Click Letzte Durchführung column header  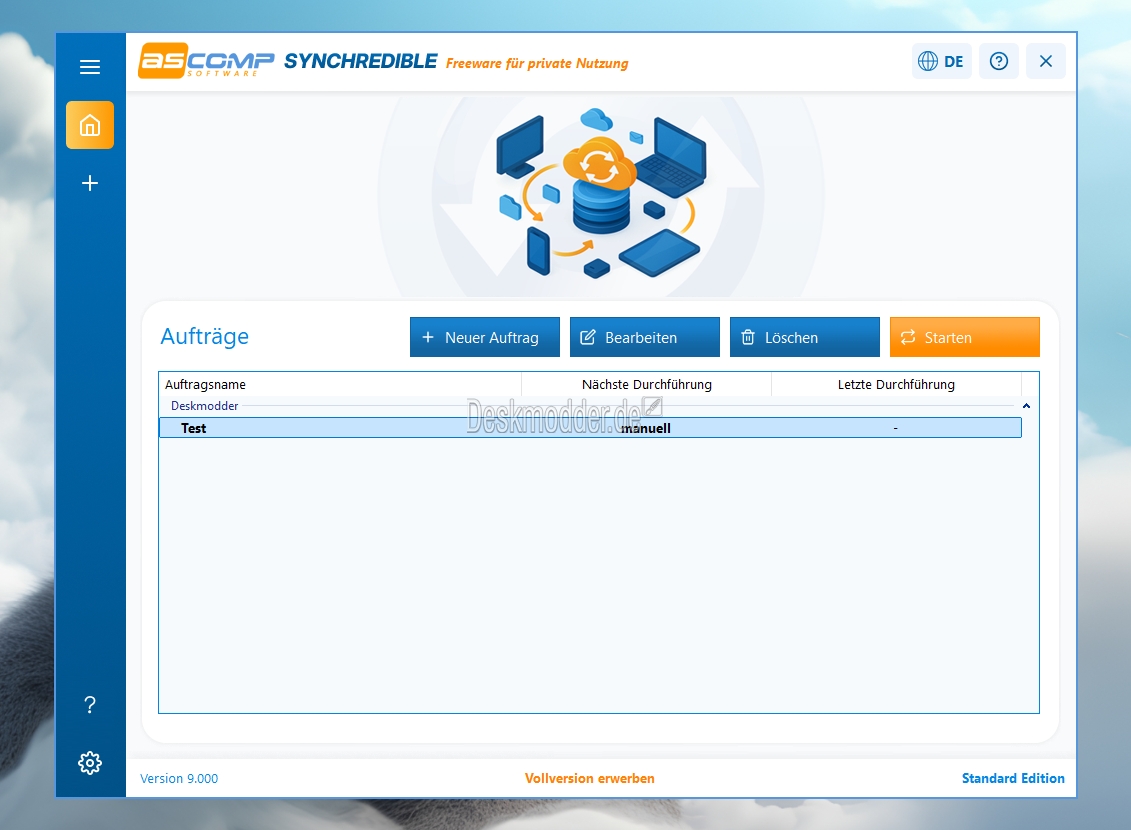click(x=896, y=384)
